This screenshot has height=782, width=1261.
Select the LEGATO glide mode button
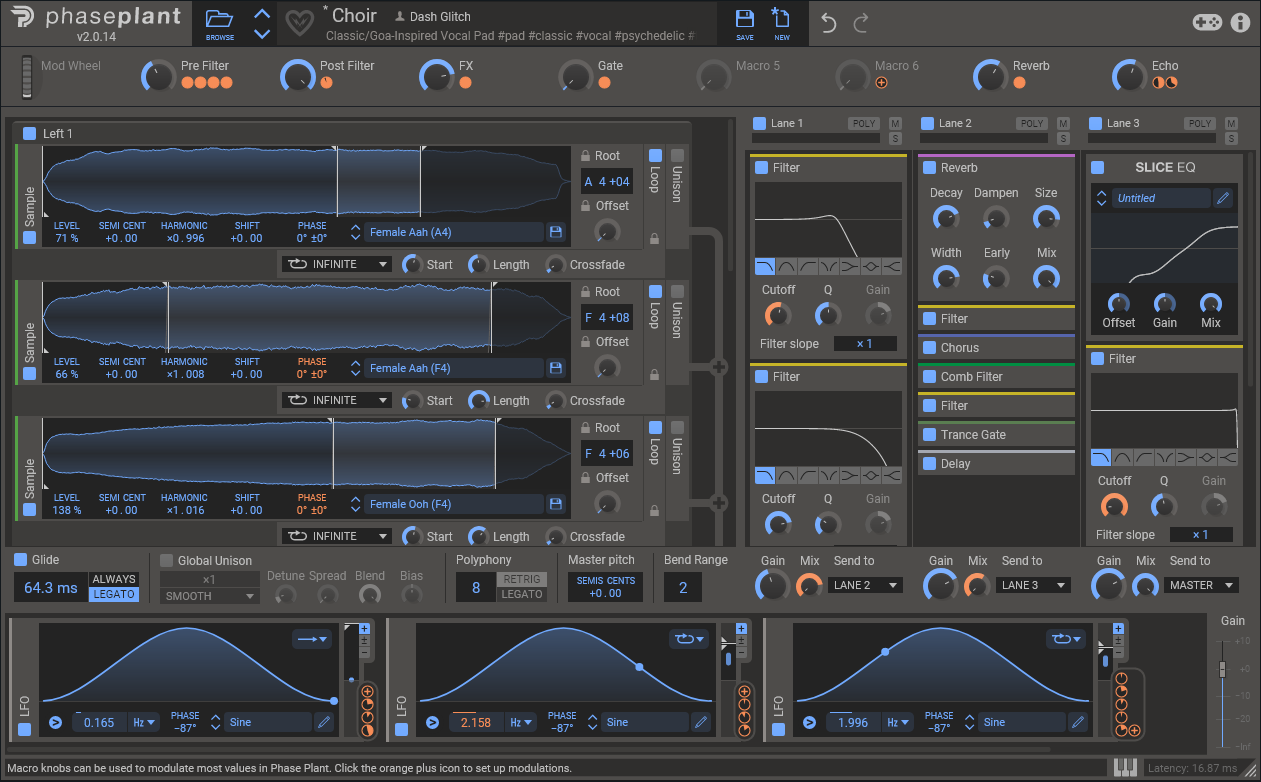point(114,595)
